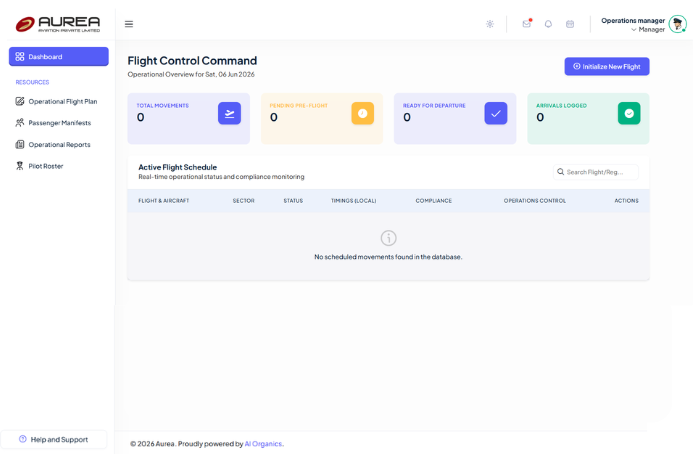
Task: Click the Operations manager avatar
Action: pyautogui.click(x=678, y=24)
